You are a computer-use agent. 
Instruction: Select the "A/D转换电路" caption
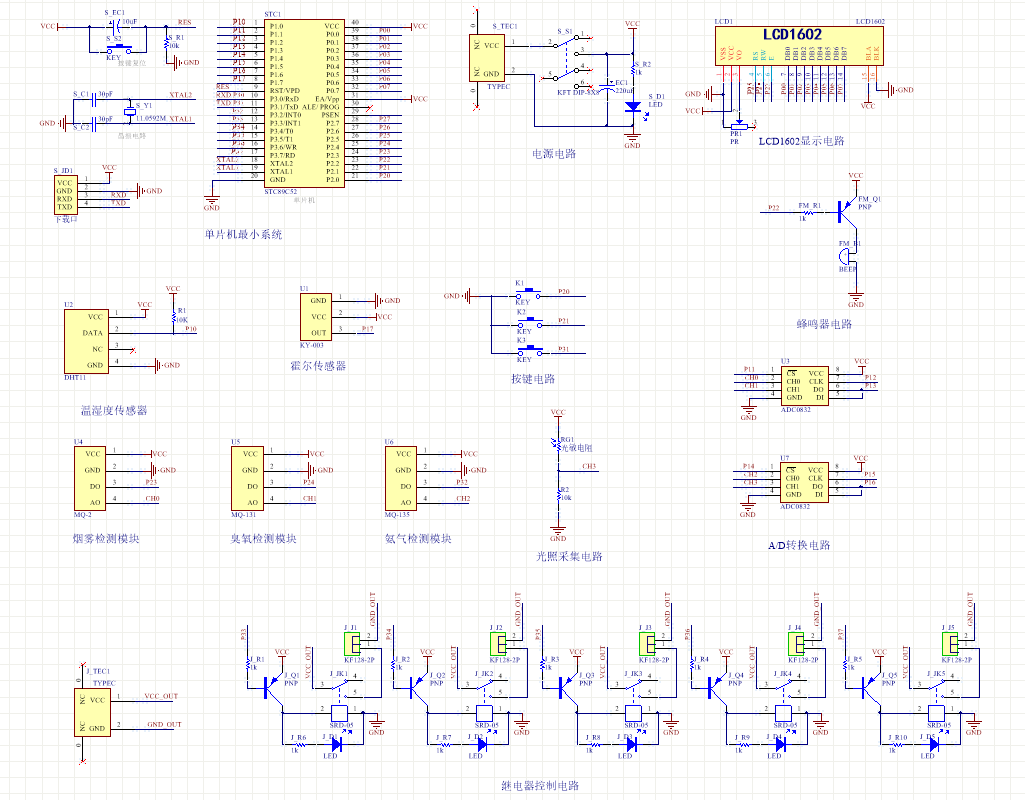(799, 545)
